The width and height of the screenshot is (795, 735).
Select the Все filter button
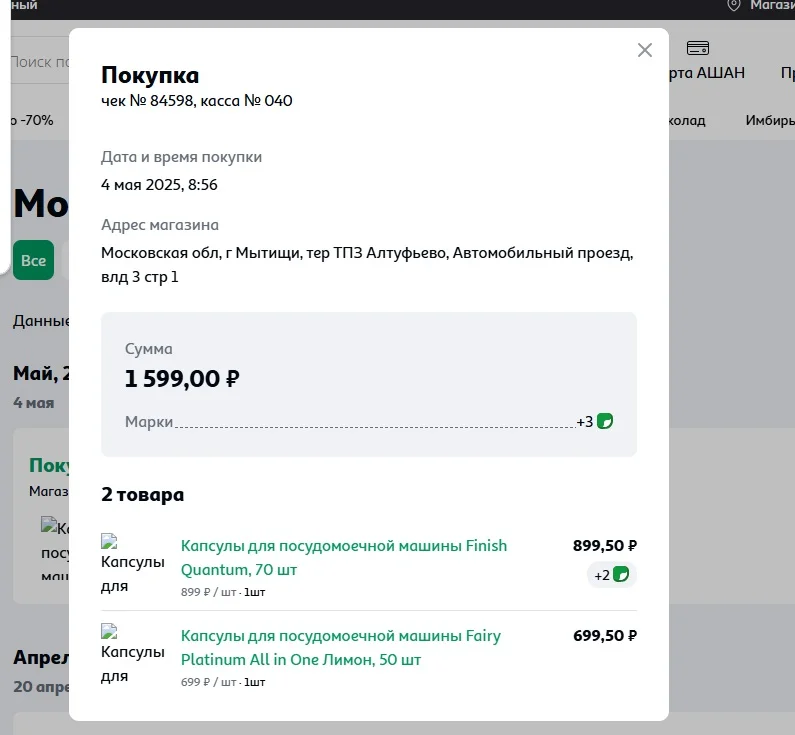[x=33, y=260]
